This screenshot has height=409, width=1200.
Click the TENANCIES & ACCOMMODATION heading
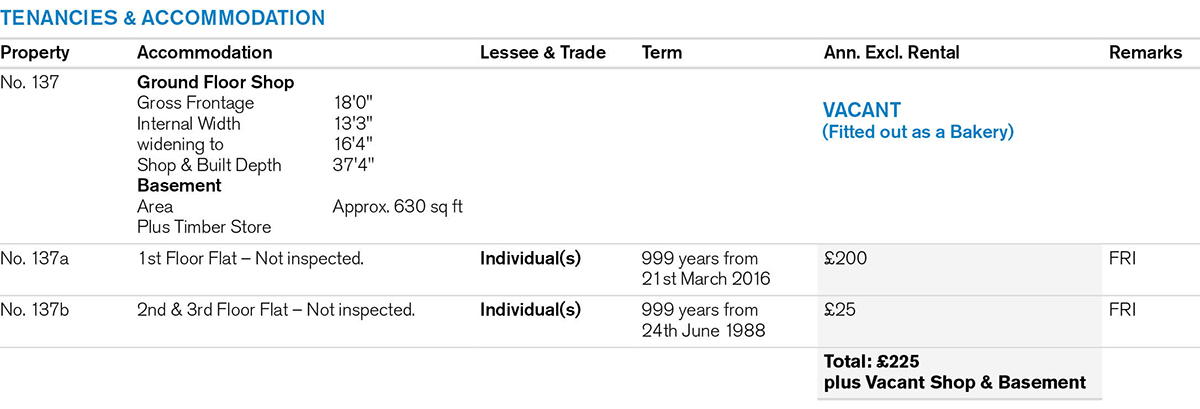(162, 18)
